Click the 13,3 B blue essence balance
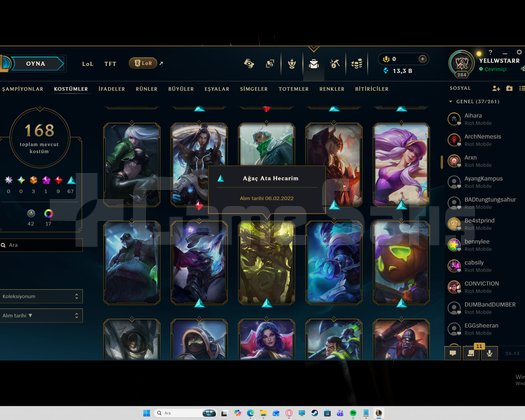This screenshot has width=525, height=420. [x=398, y=71]
